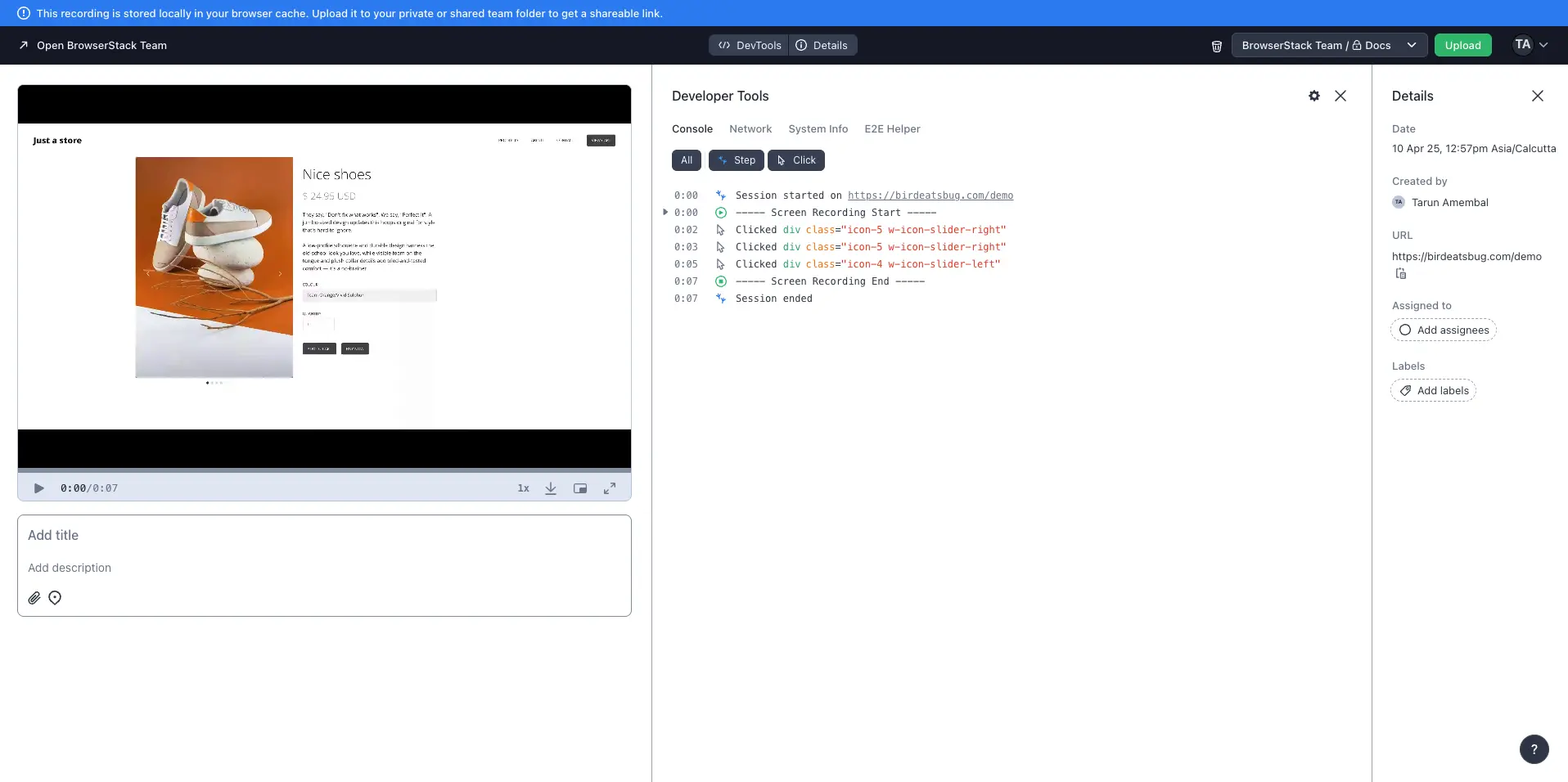The image size is (1568, 782).
Task: Toggle the Details panel button
Action: coord(822,45)
